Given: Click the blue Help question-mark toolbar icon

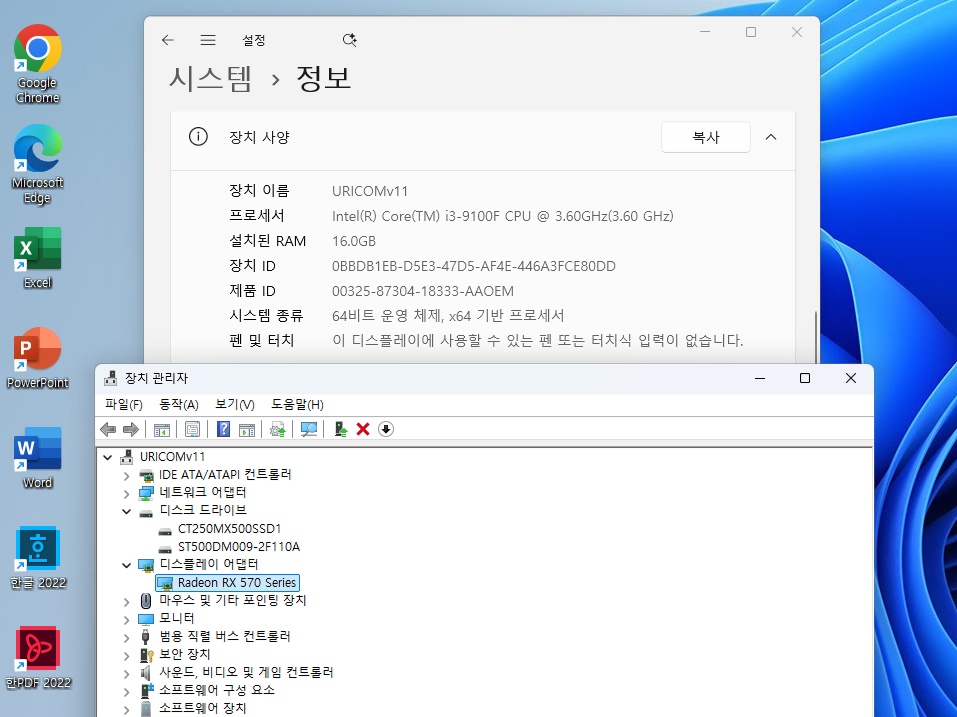Looking at the screenshot, I should tap(223, 430).
